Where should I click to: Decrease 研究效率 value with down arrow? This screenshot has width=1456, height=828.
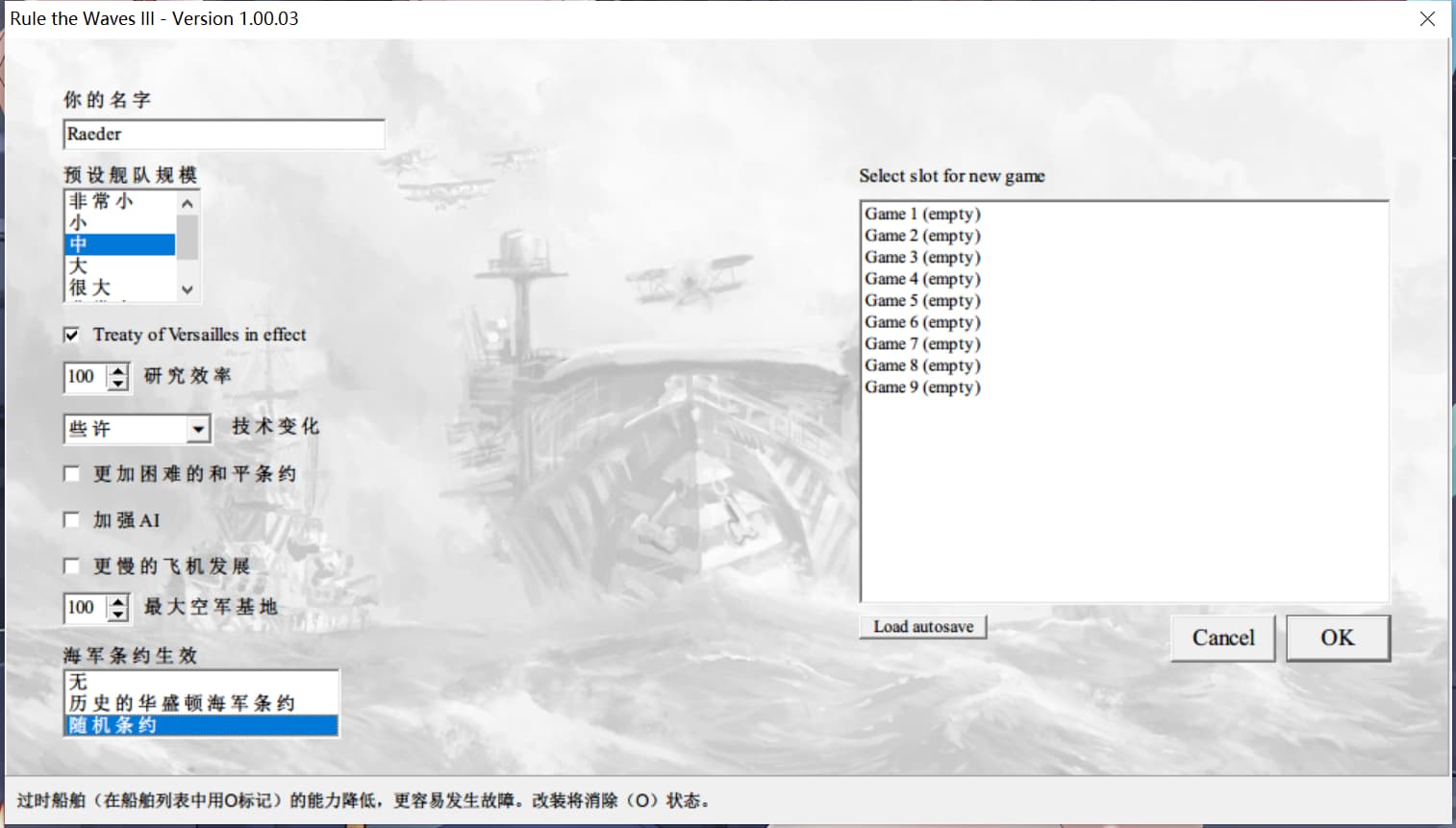click(117, 383)
